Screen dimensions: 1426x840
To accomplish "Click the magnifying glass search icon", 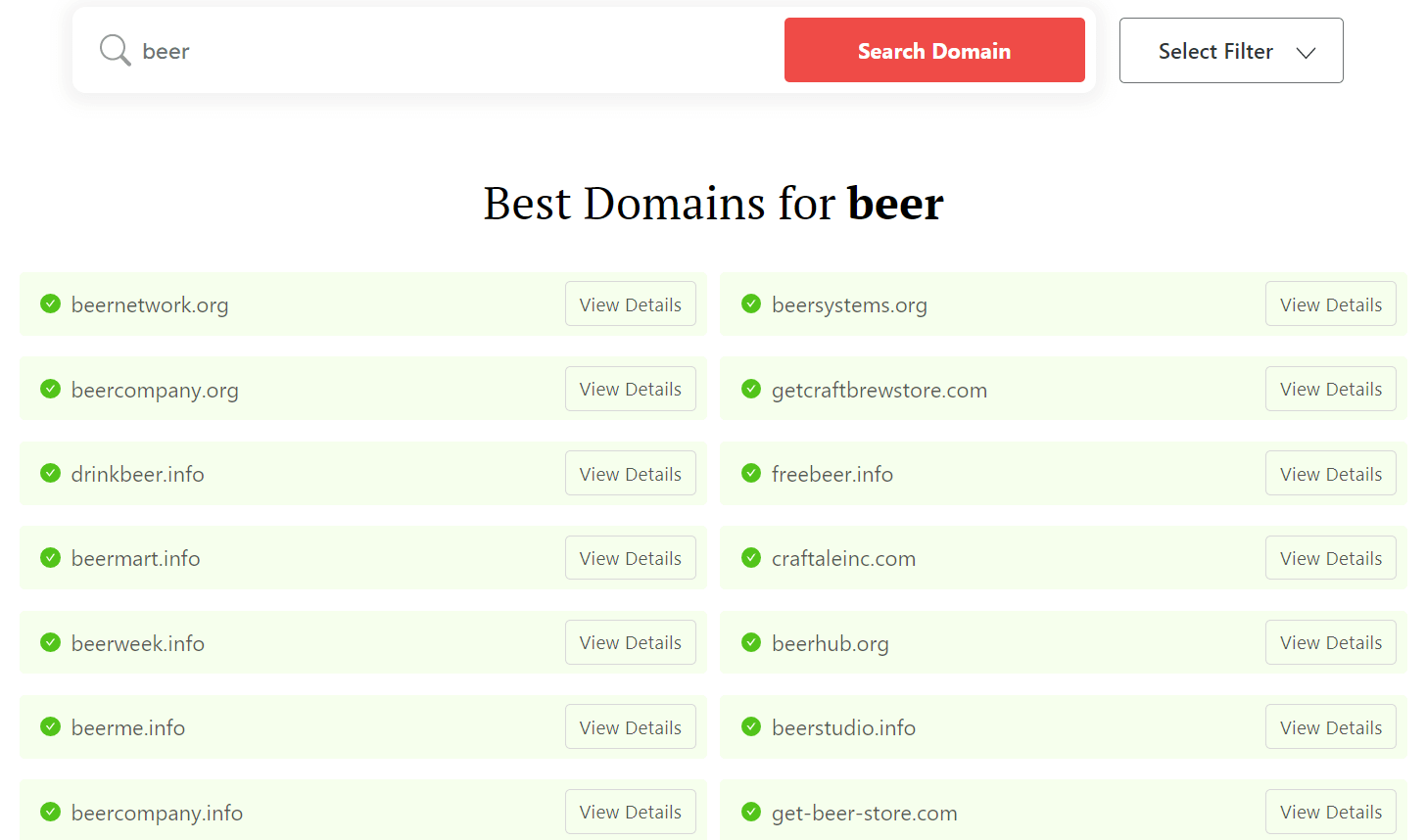I will pyautogui.click(x=115, y=50).
